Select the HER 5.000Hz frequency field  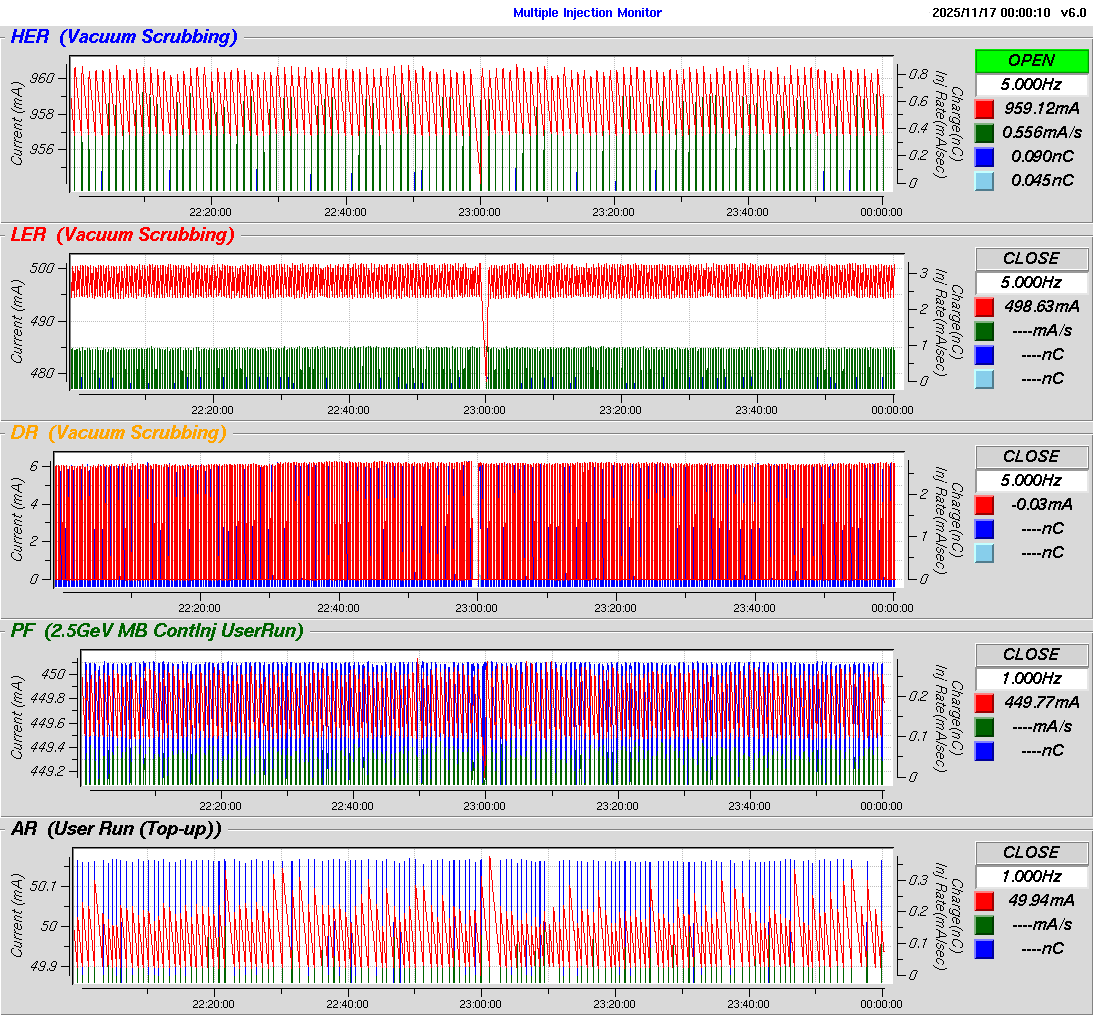pos(1031,84)
